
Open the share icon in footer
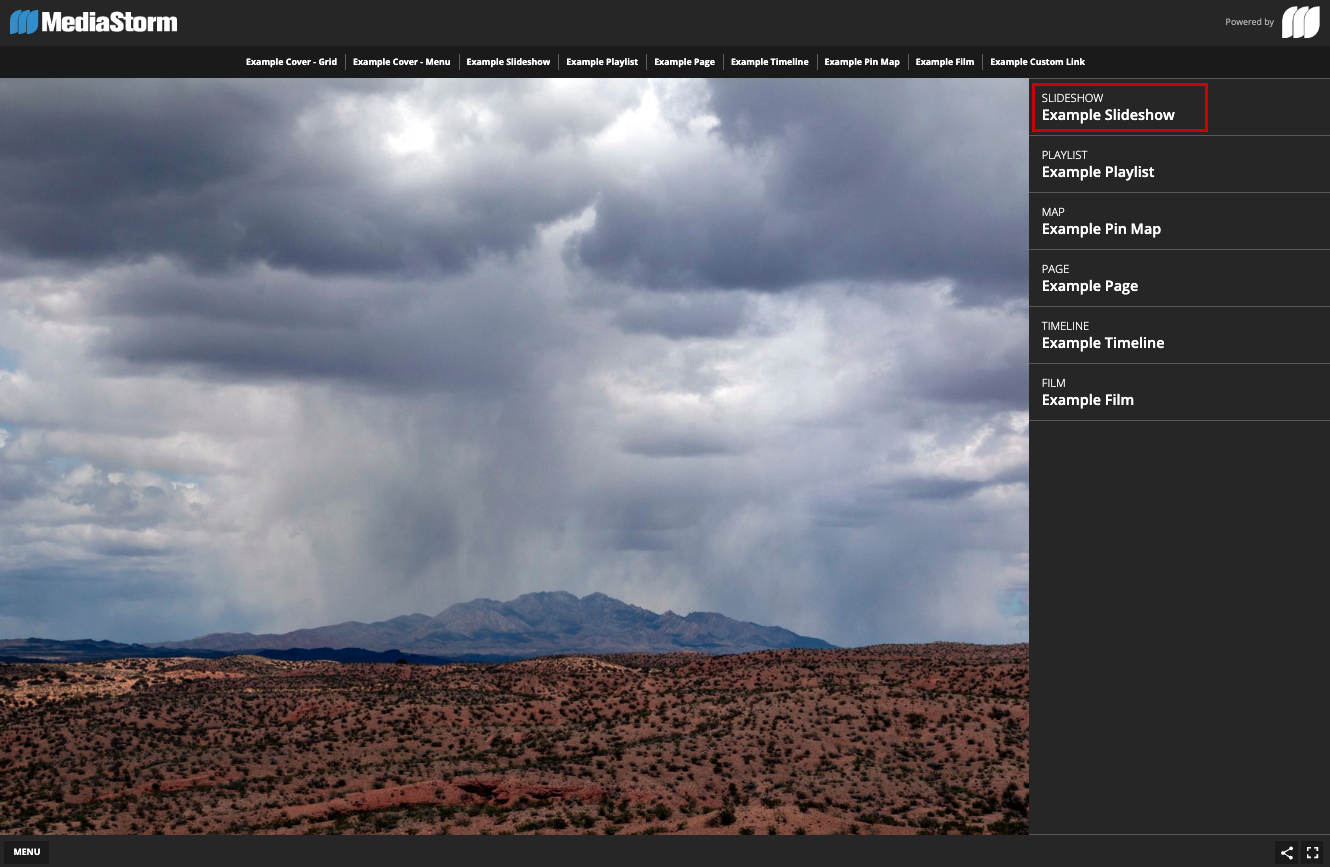[1287, 853]
